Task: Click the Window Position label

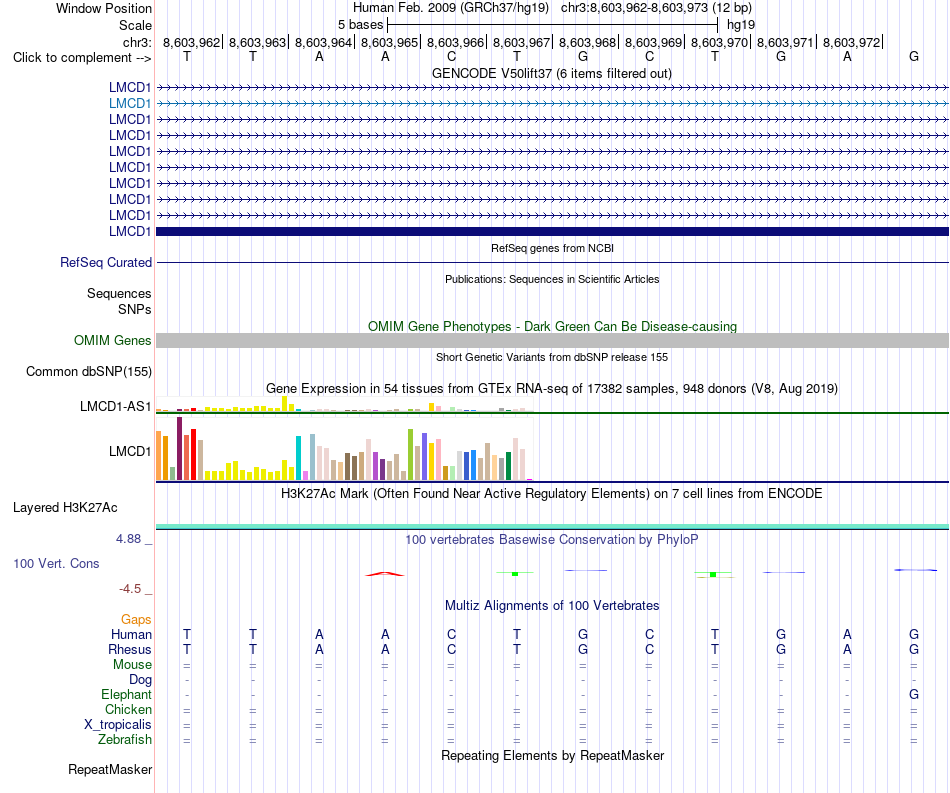Action: (104, 8)
